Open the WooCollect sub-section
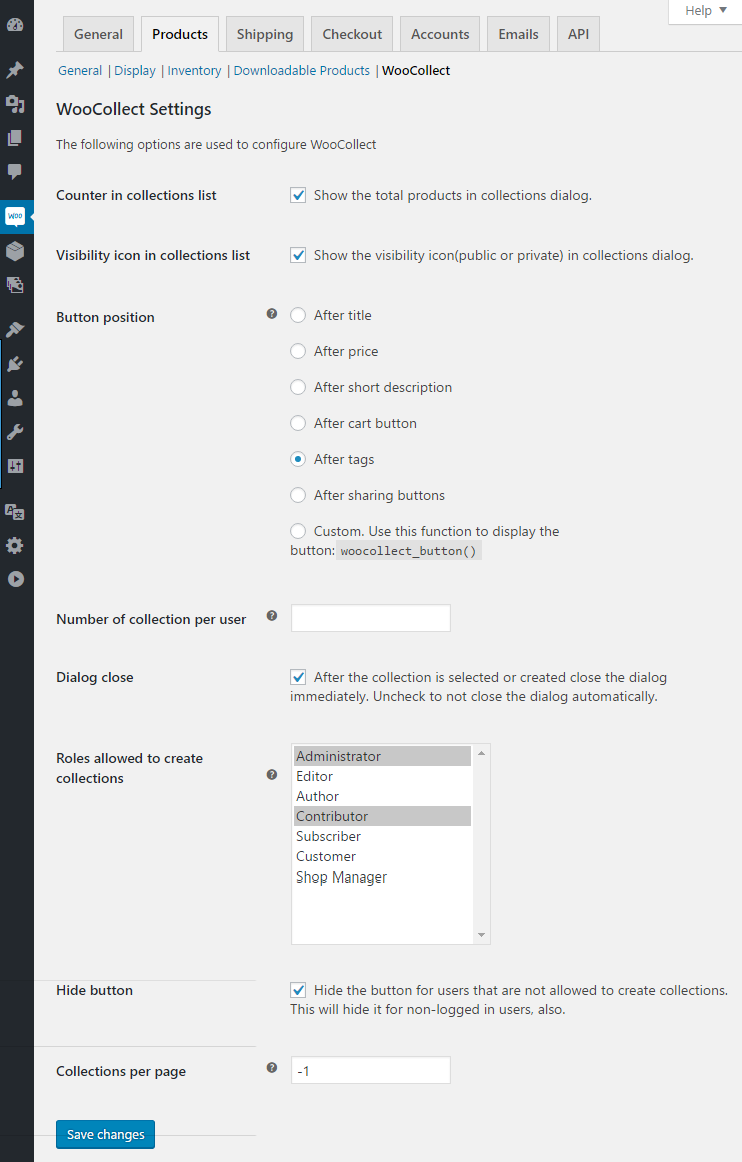The image size is (742, 1162). coord(416,70)
